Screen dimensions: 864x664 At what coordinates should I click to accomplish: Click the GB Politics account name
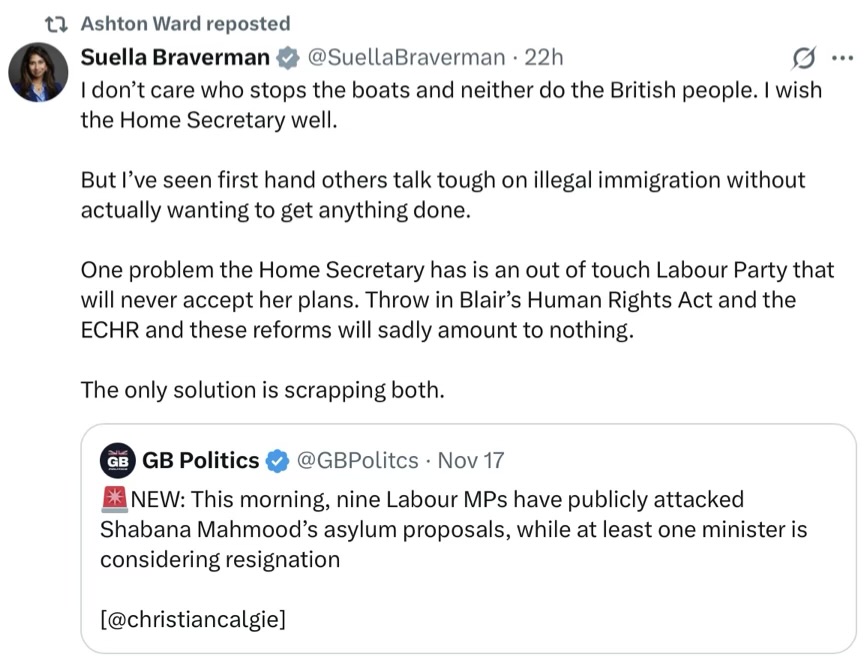coord(201,460)
